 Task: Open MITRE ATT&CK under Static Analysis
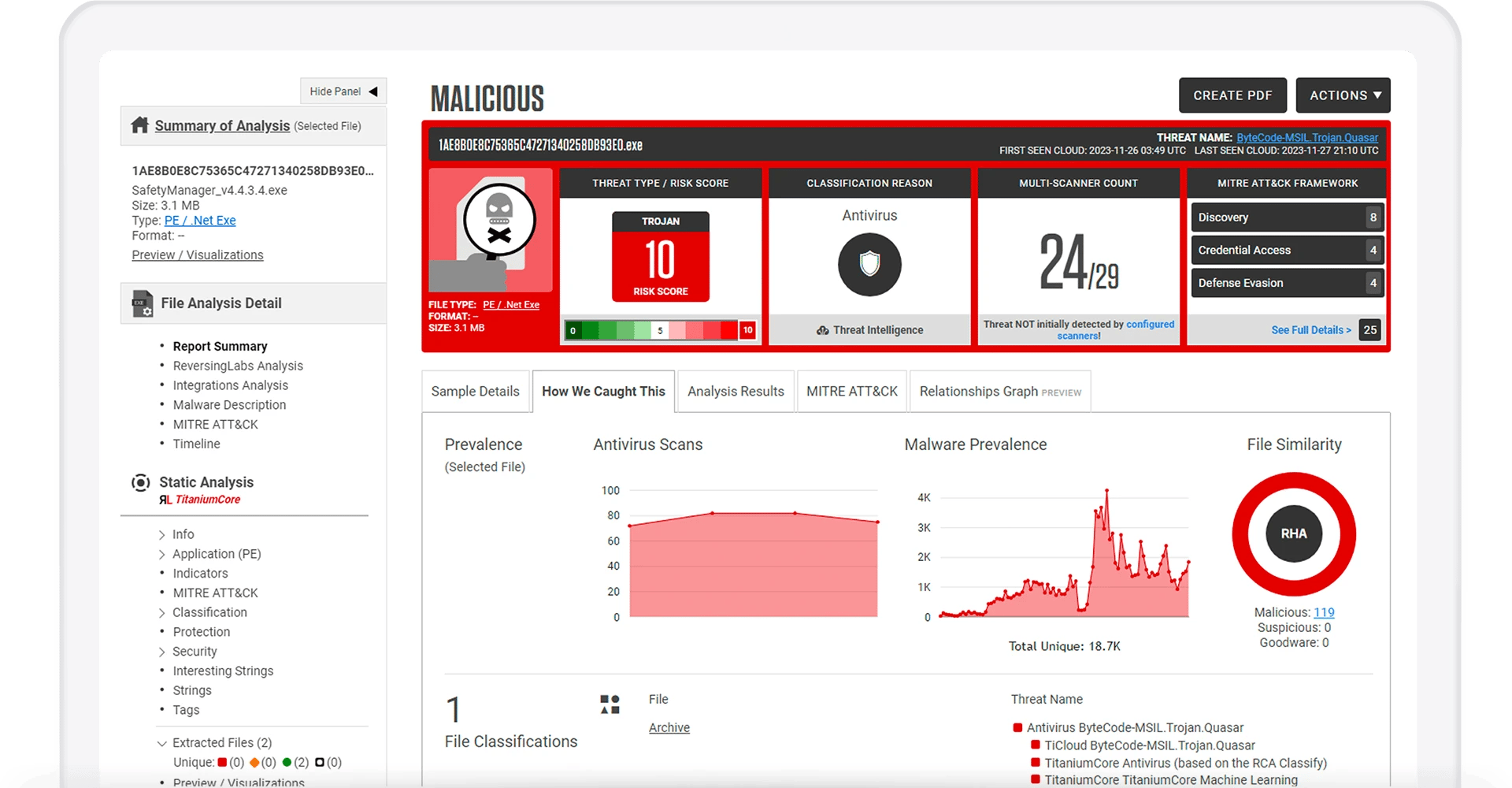click(x=215, y=593)
